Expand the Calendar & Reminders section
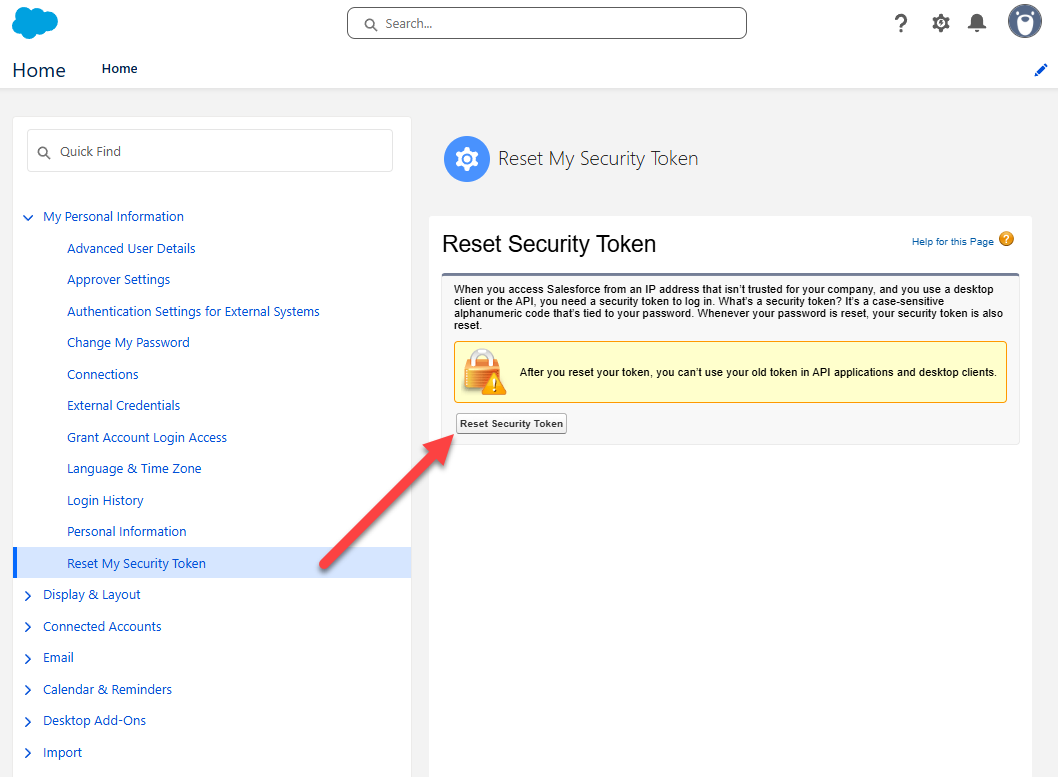 coord(28,690)
